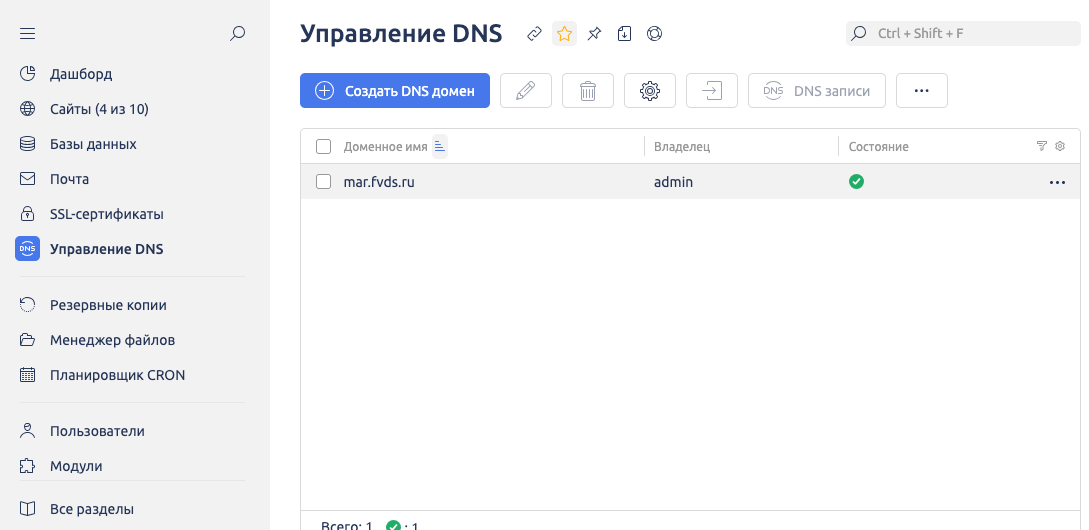Viewport: 1089px width, 530px height.
Task: Open SSL-сертификаты in the sidebar
Action: (106, 214)
